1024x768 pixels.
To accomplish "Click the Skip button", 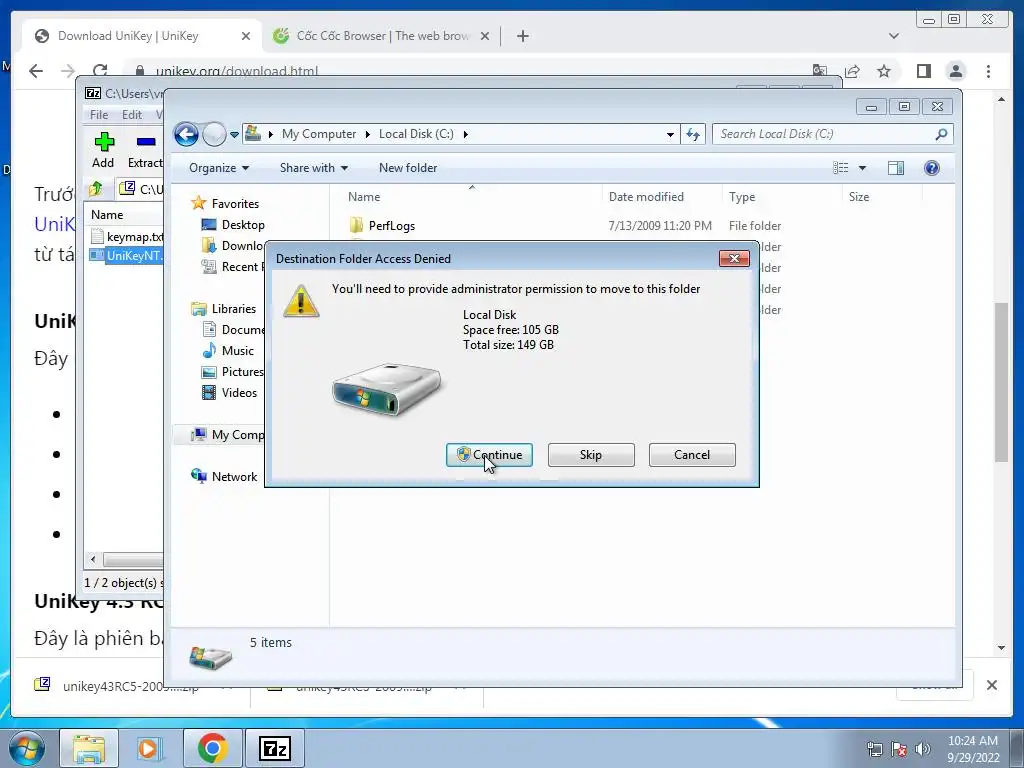I will tap(591, 455).
